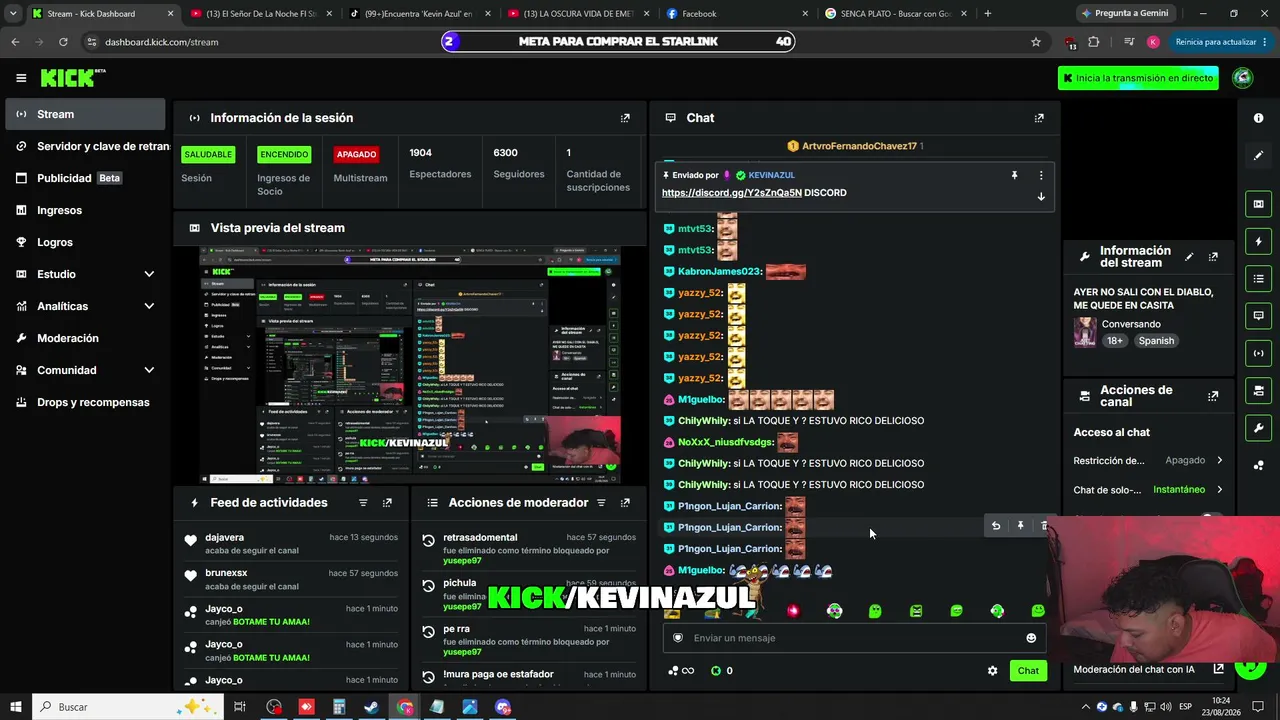Pop out the Feed de actividades panel
The width and height of the screenshot is (1280, 720).
(387, 503)
